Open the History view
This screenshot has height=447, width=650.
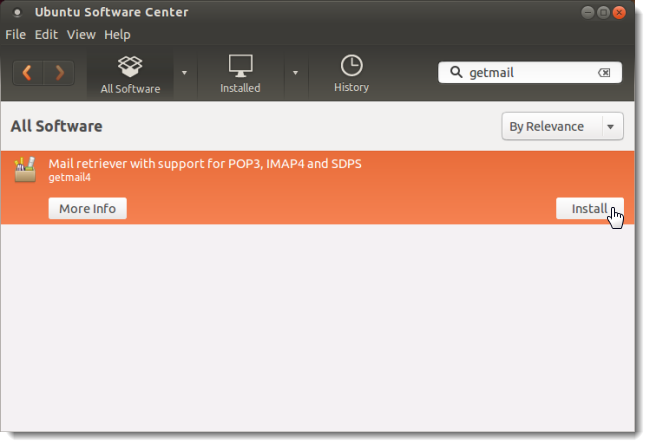pyautogui.click(x=352, y=74)
